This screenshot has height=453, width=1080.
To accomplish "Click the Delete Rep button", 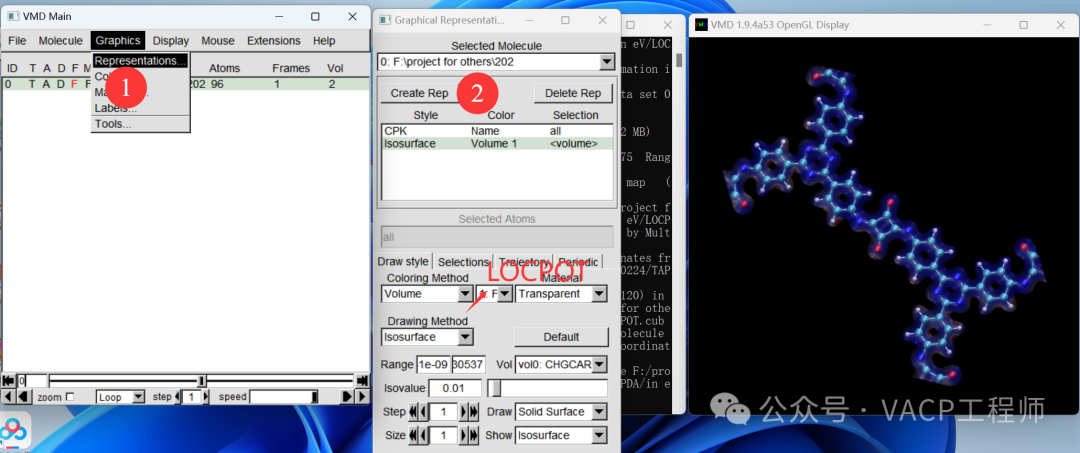I will tap(573, 93).
